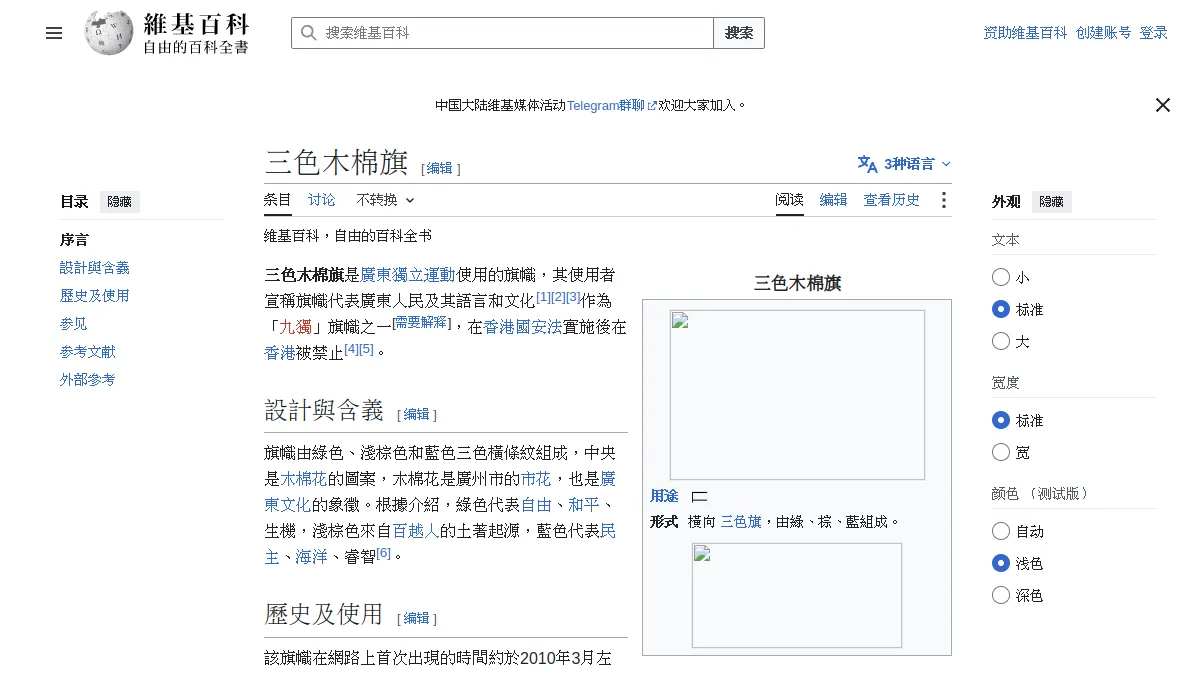Open citation reference [1]
Image resolution: width=1200 pixels, height=675 pixels.
coord(543,296)
